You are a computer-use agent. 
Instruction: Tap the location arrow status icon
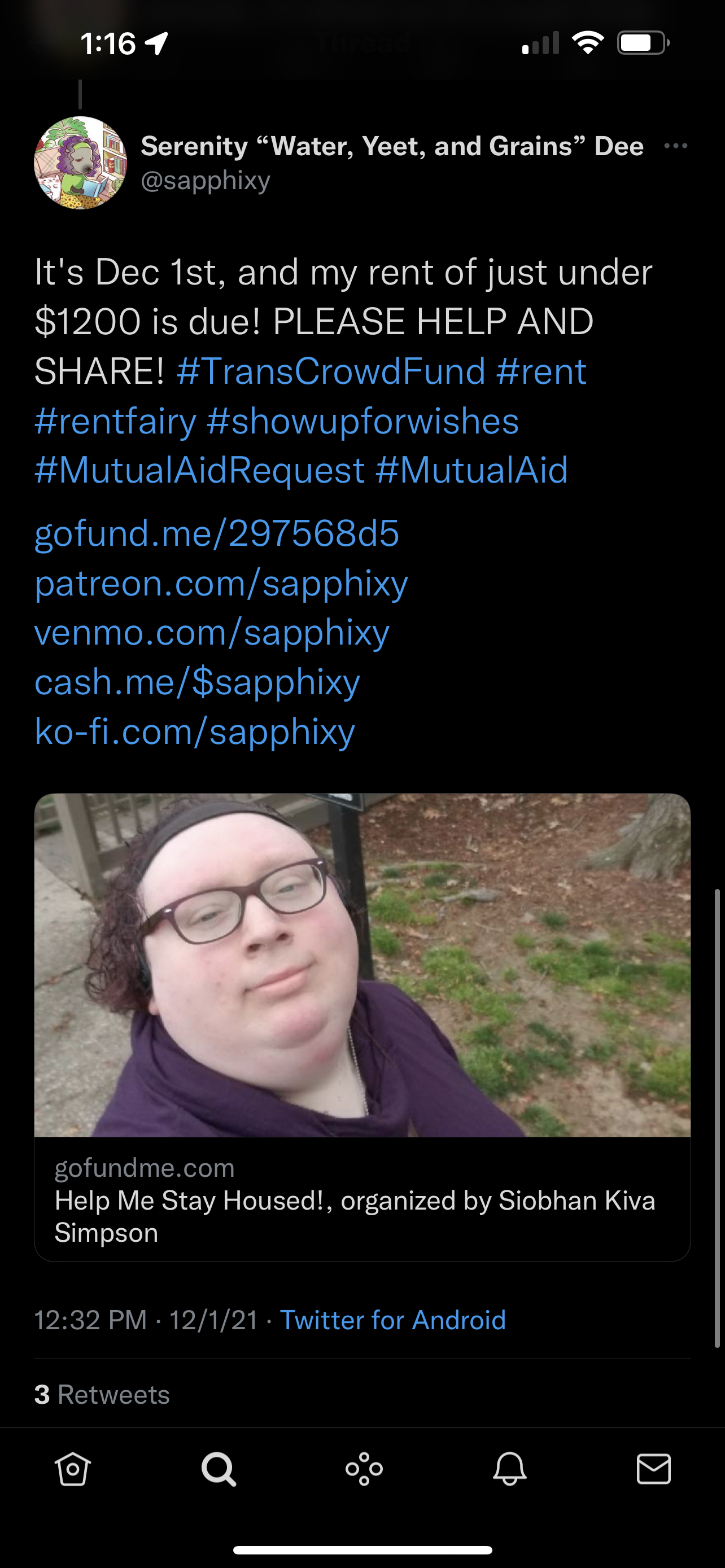pyautogui.click(x=156, y=43)
